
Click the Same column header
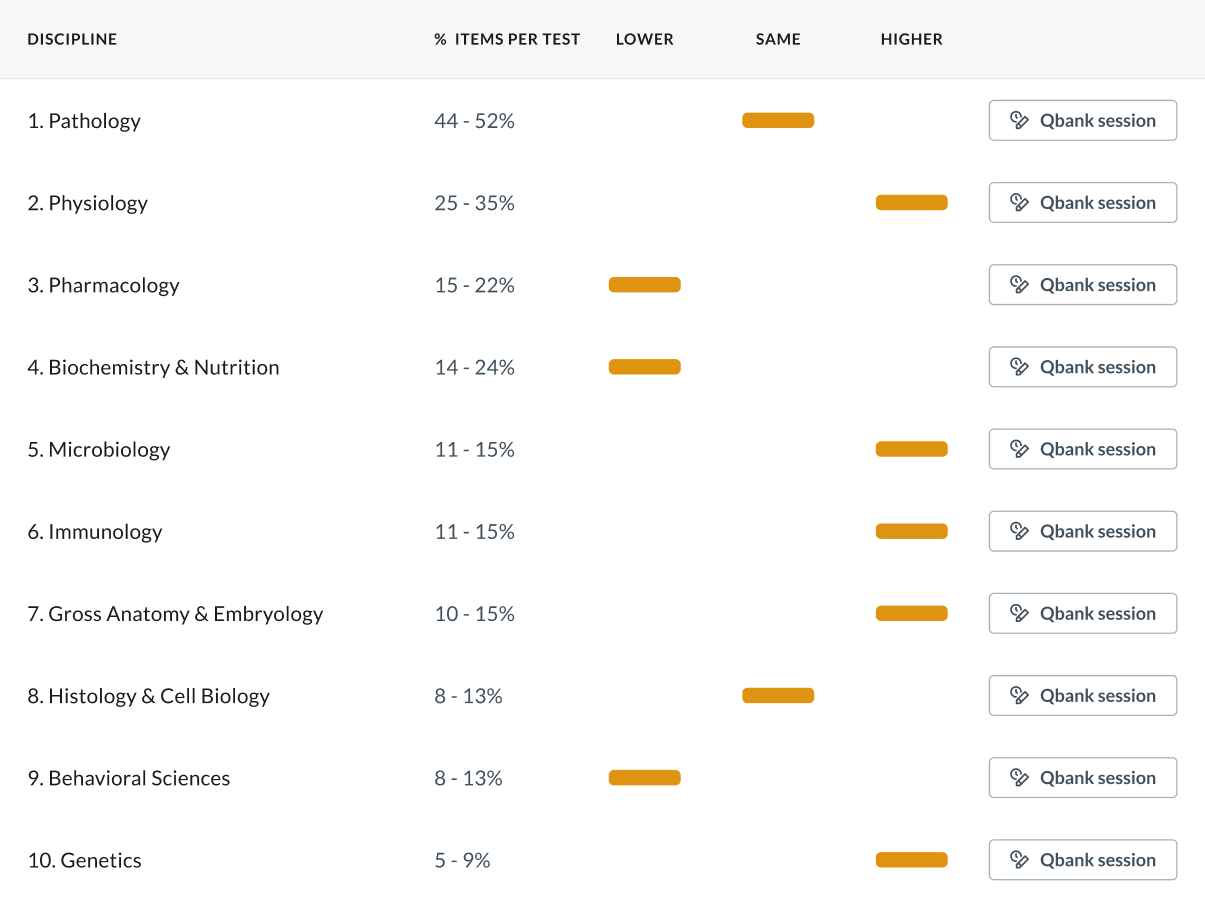click(778, 40)
